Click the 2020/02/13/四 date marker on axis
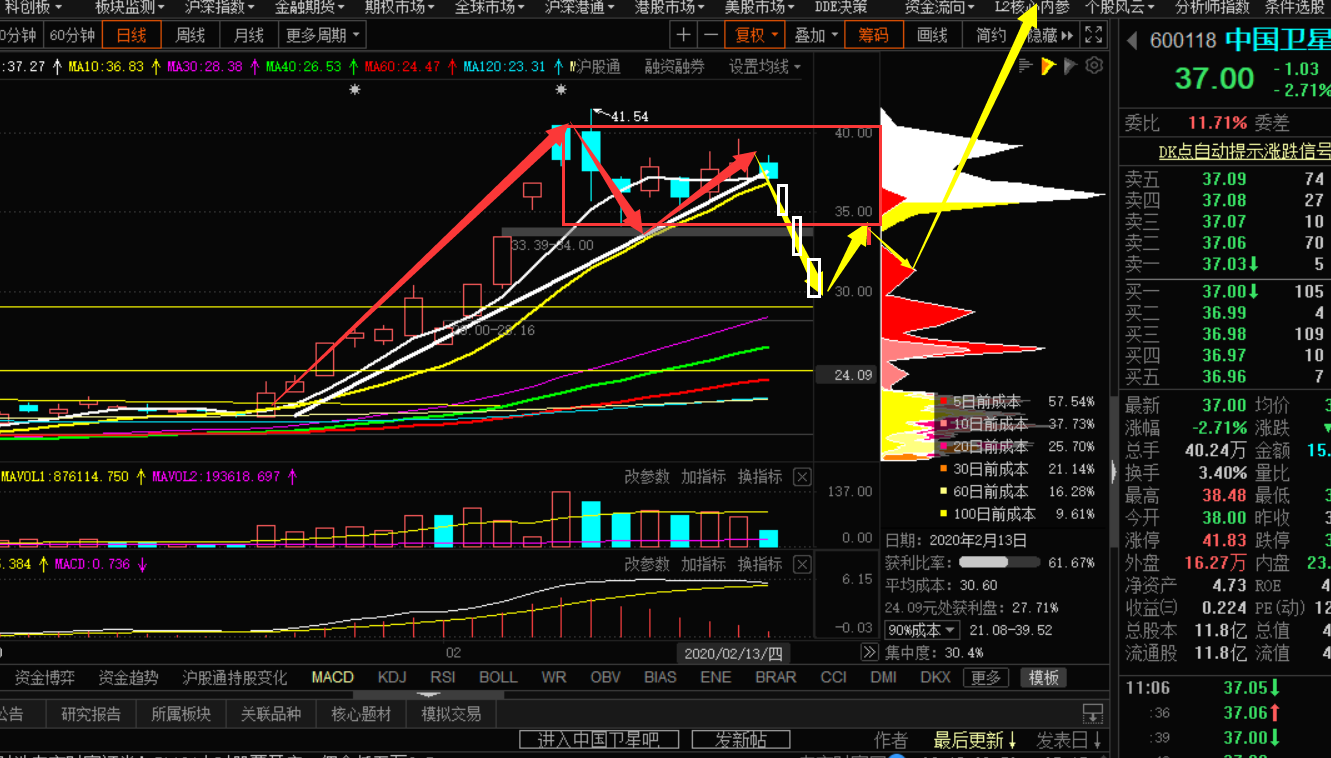Viewport: 1331px width, 758px height. (x=733, y=653)
